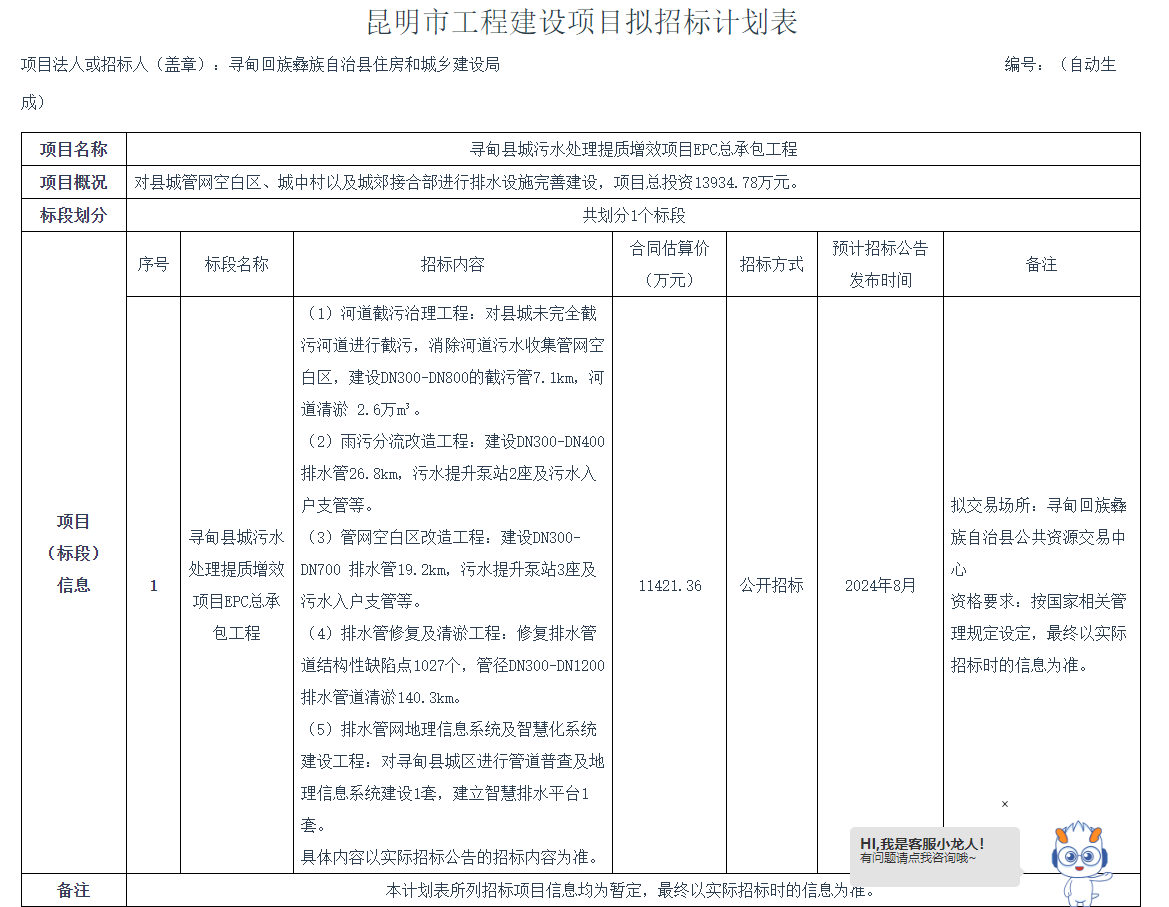Click the project overview text mentioning 13934.78万元

[467, 183]
